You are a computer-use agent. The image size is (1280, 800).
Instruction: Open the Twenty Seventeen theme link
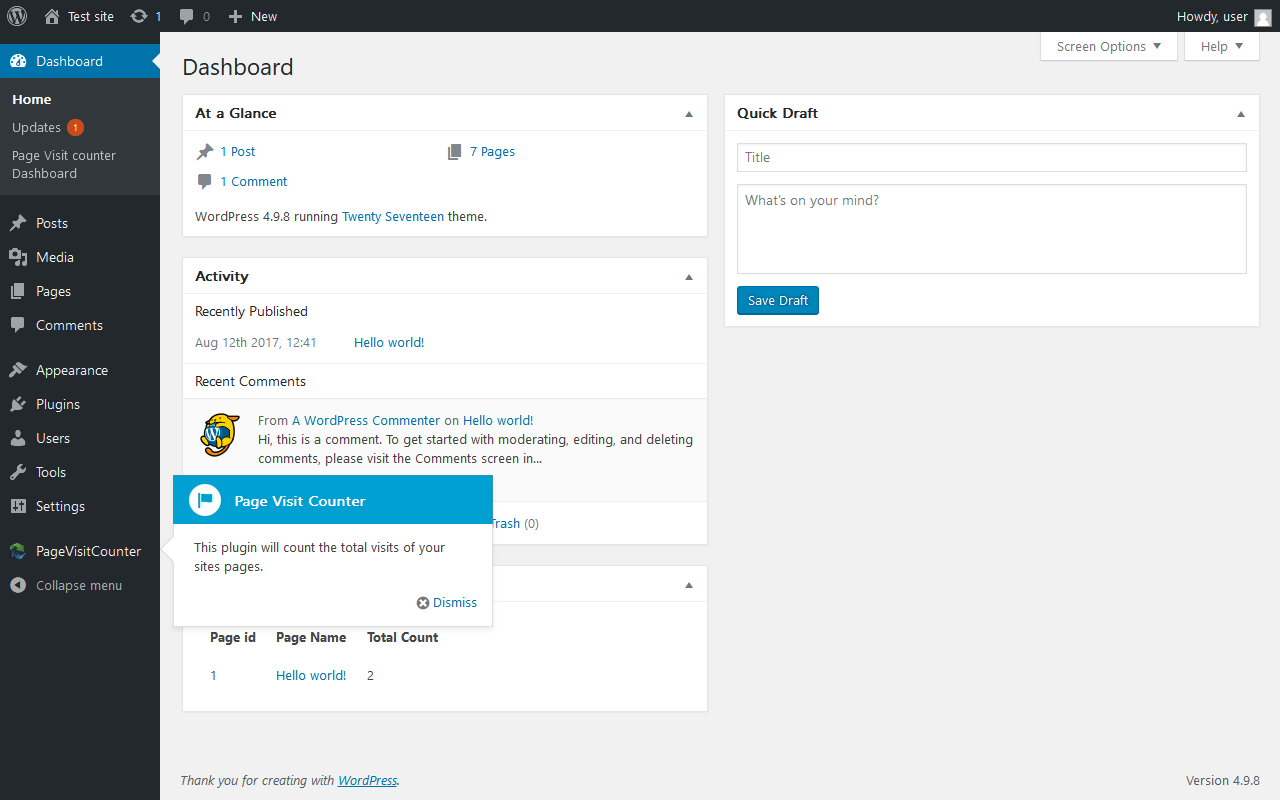[x=393, y=216]
